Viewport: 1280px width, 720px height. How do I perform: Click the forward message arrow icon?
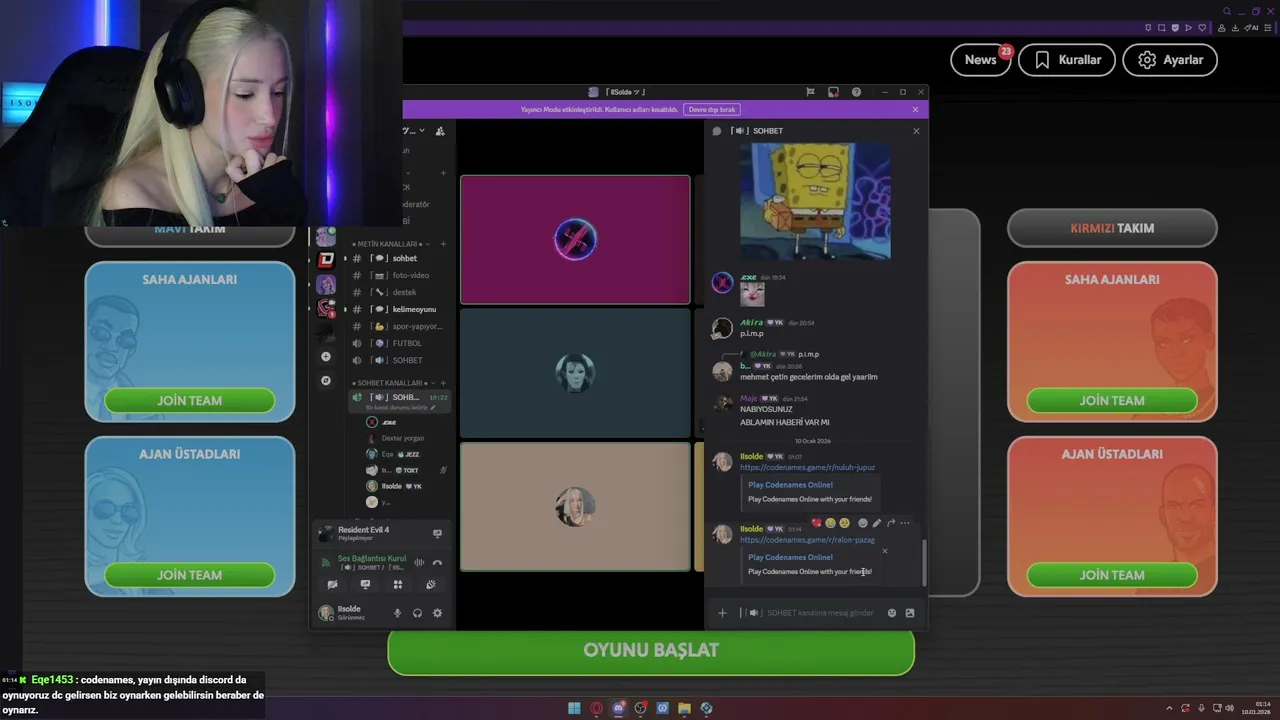click(891, 523)
